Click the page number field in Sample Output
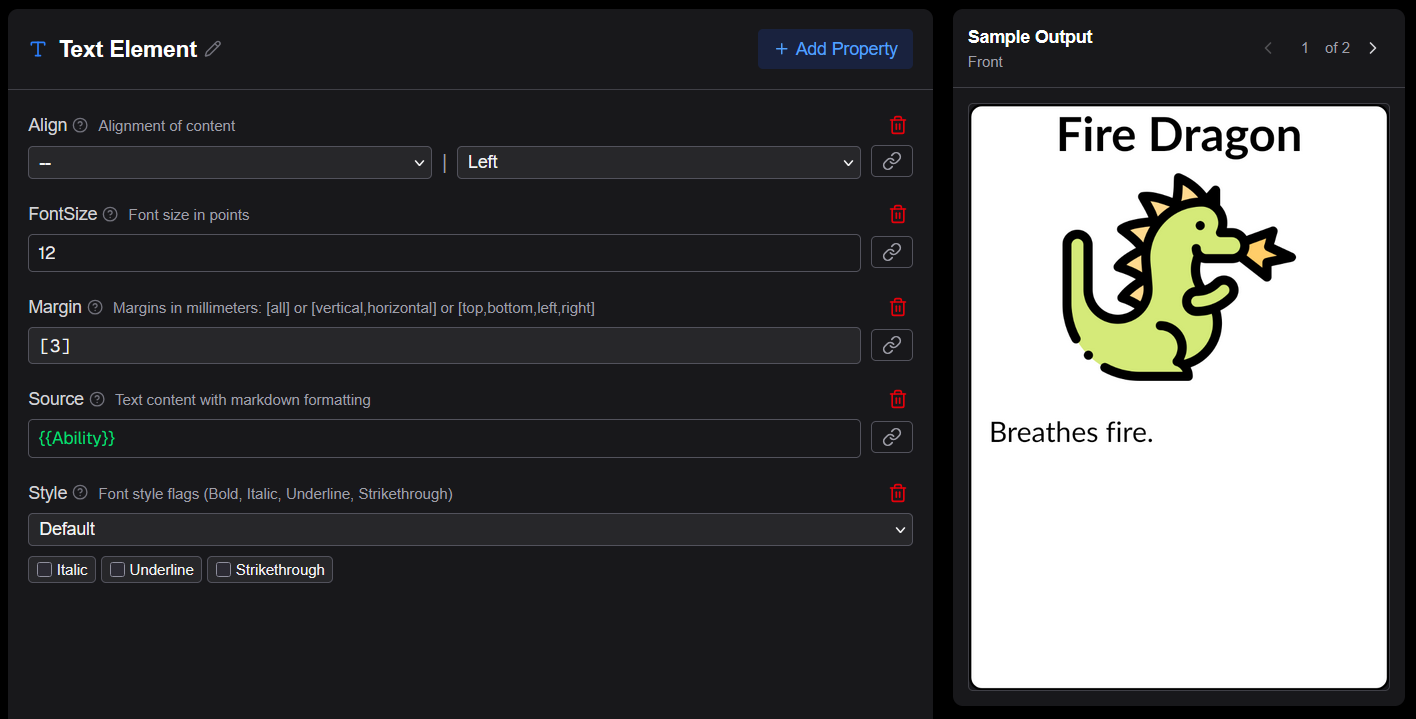Image resolution: width=1416 pixels, height=719 pixels. tap(1304, 48)
